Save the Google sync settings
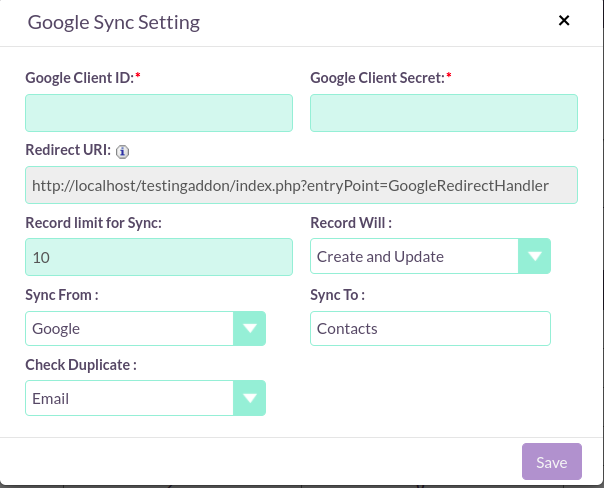Viewport: 604px width, 488px height. coord(552,461)
